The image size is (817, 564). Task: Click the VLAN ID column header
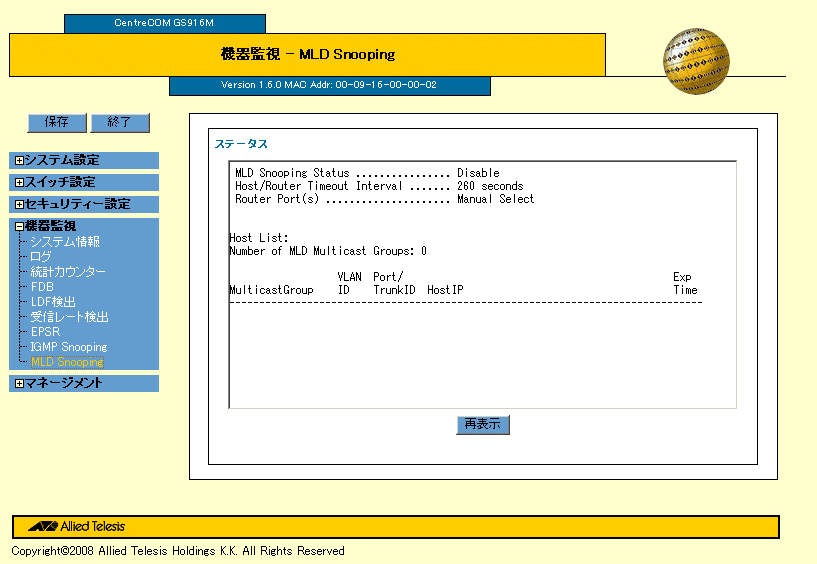coord(349,283)
